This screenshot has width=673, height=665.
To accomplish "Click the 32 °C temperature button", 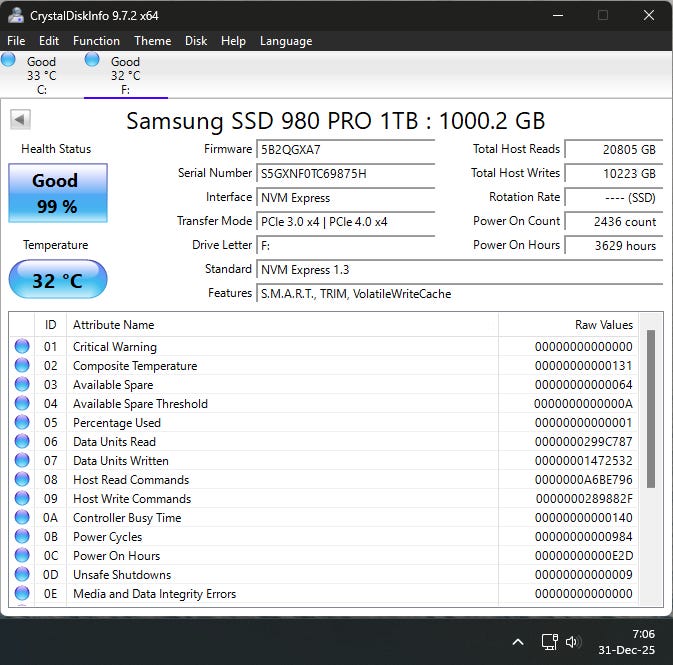I will [x=57, y=280].
